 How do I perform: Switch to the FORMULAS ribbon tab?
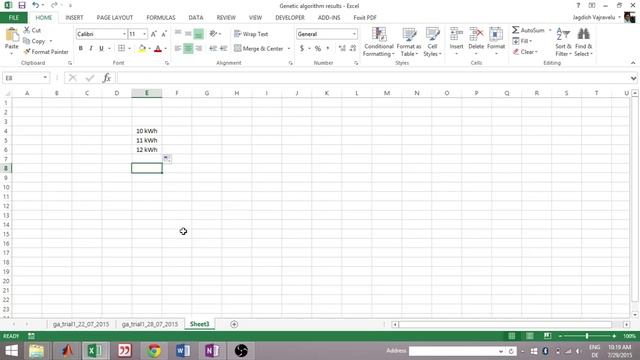[161, 18]
